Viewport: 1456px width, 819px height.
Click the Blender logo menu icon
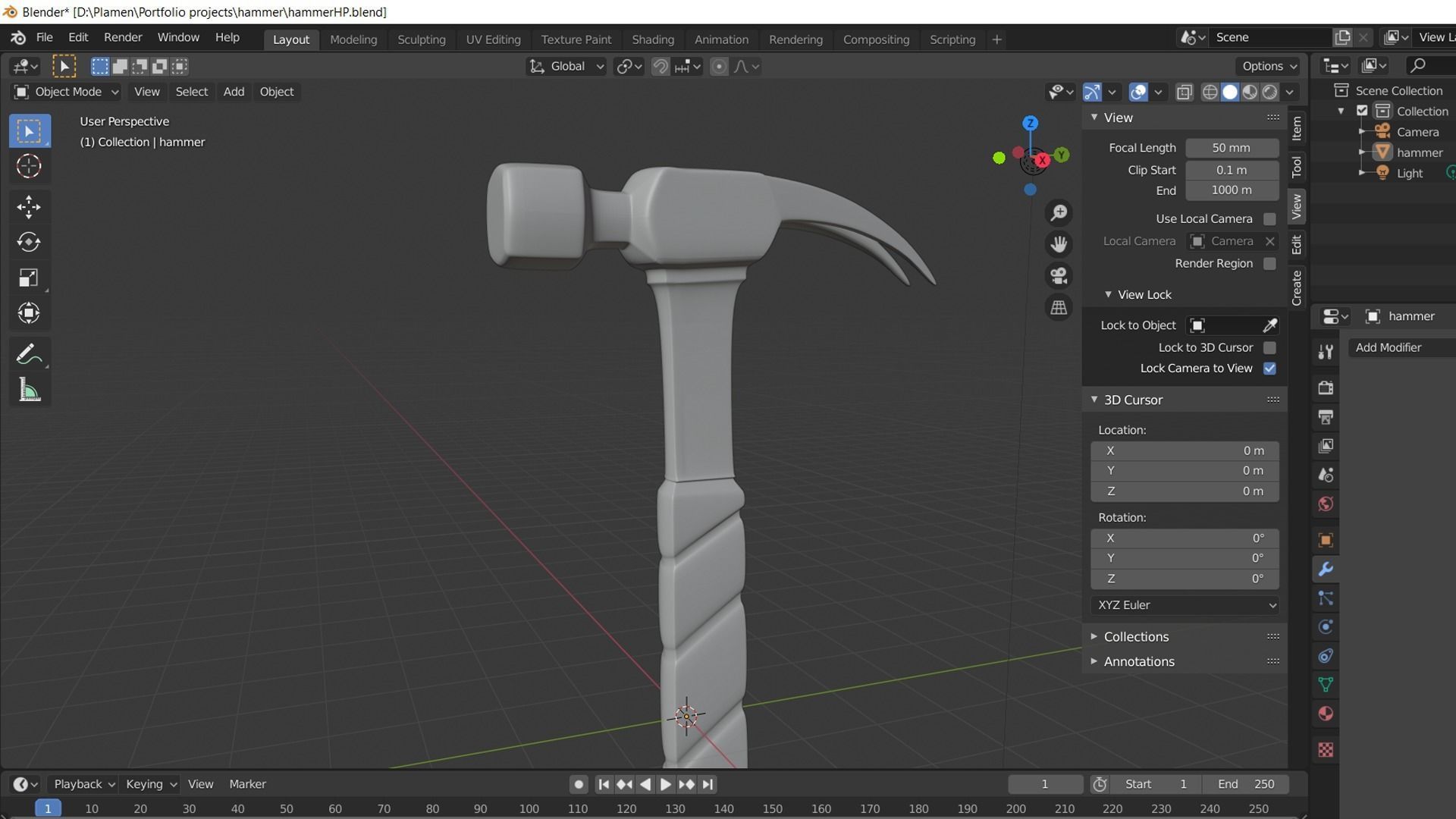(x=18, y=37)
